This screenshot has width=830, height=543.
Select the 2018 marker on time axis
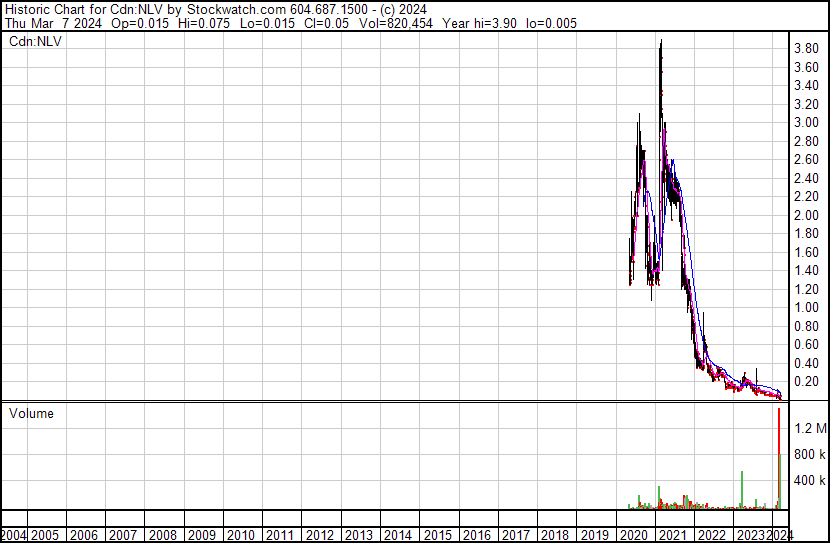pos(555,535)
